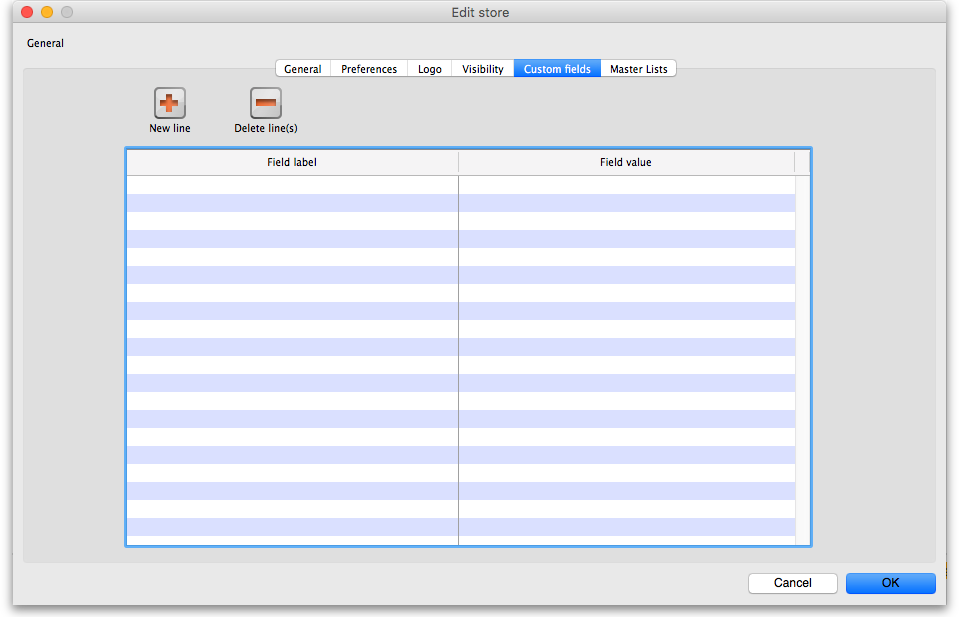Open the Master Lists tab

coord(638,69)
